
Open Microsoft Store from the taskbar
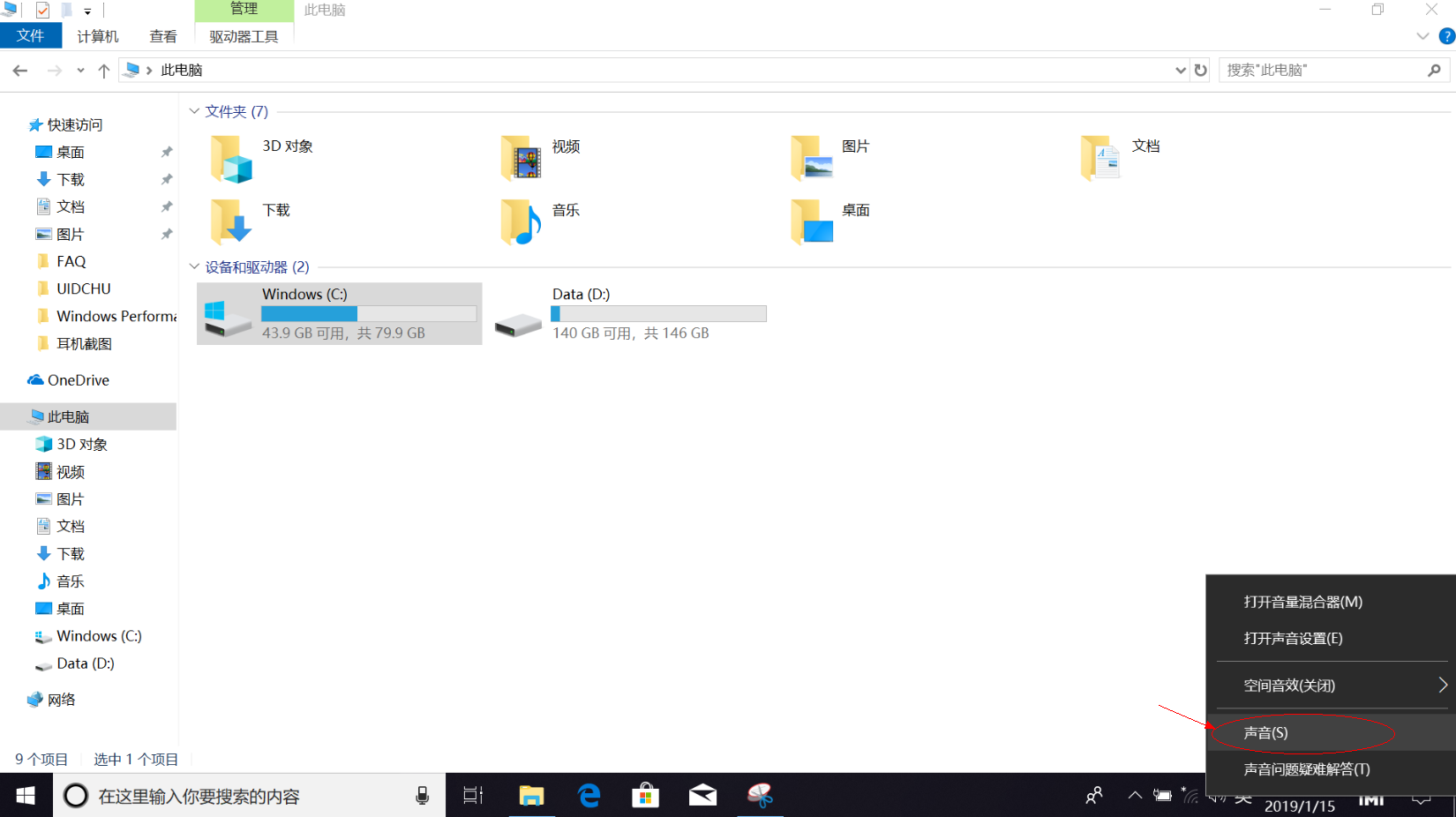(x=645, y=796)
